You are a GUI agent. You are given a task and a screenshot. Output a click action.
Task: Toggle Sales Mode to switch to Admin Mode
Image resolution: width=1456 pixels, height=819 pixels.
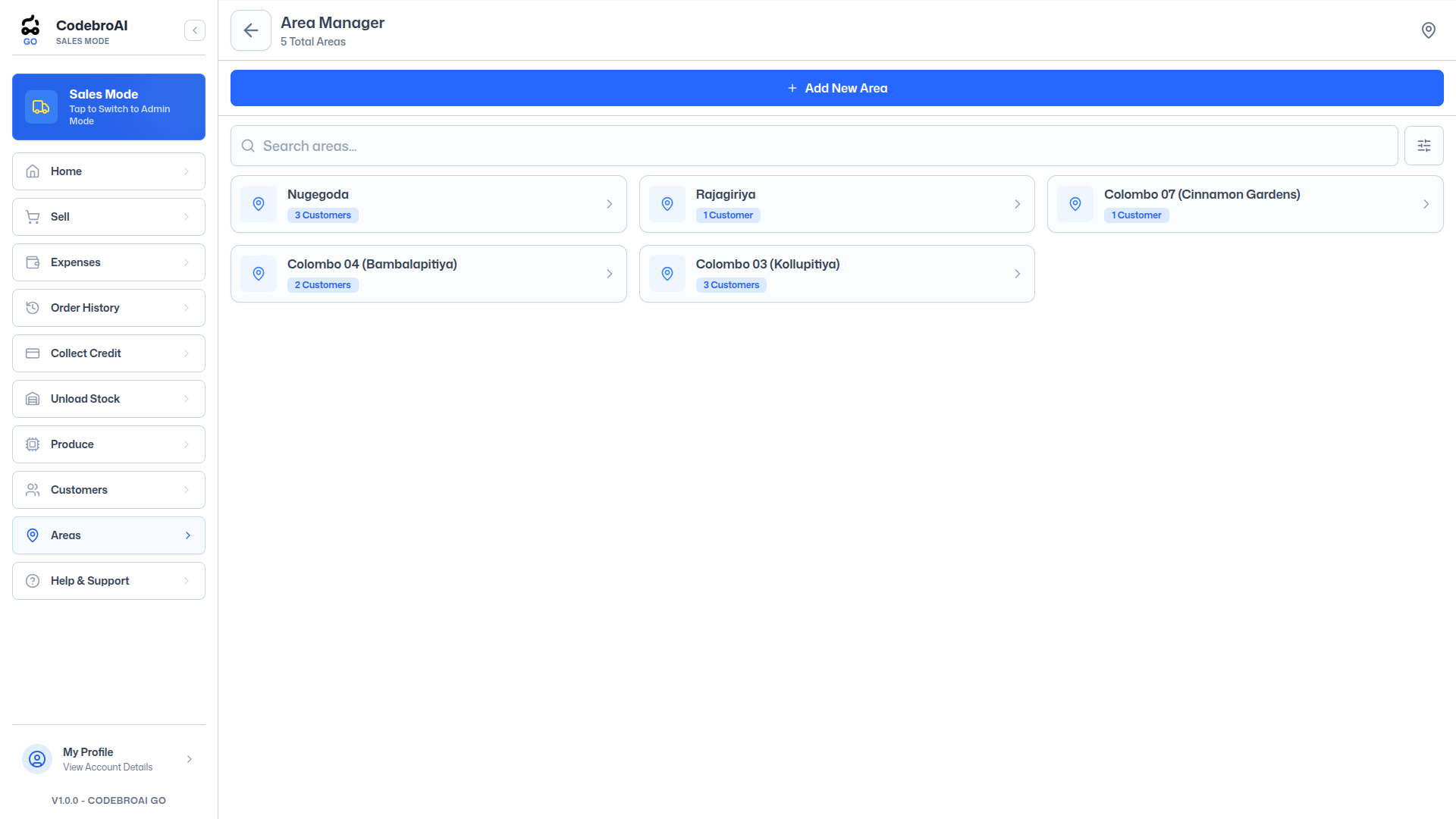click(108, 107)
